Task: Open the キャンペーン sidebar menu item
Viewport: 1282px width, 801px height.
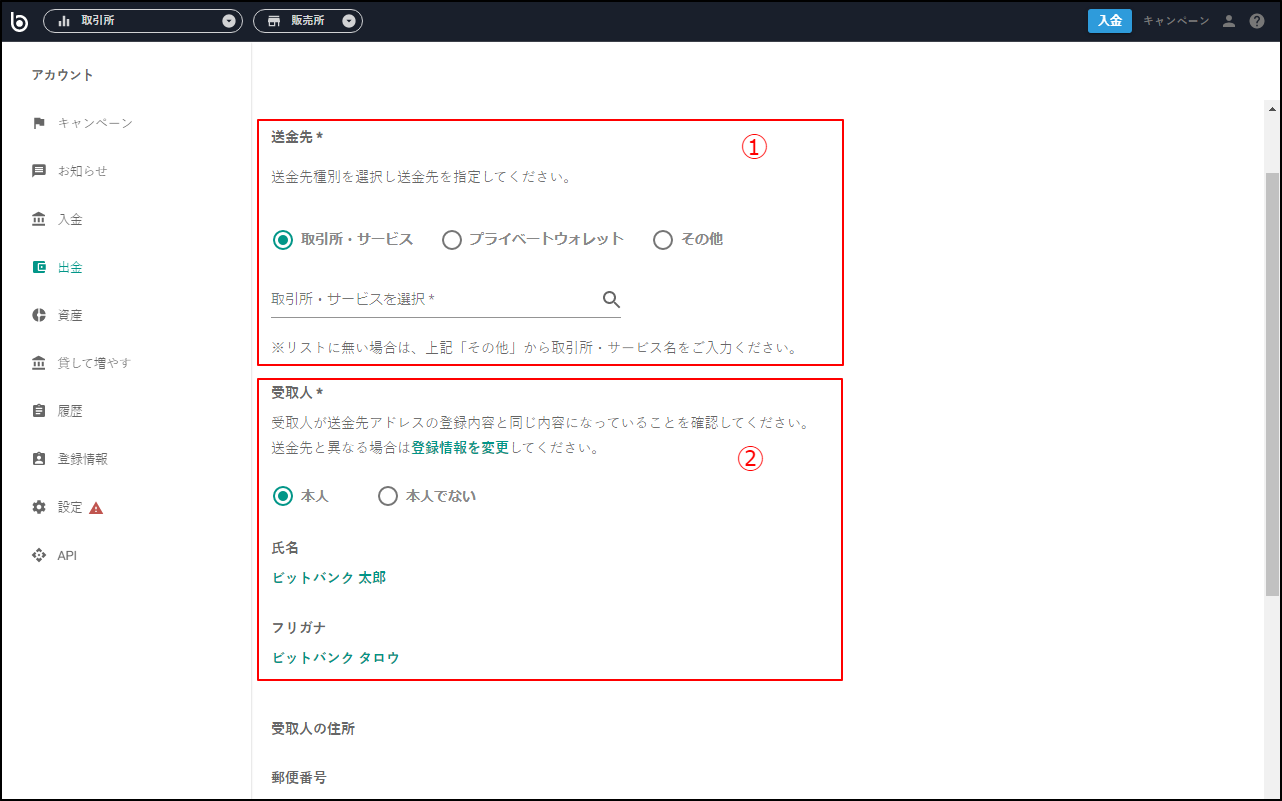Action: click(95, 123)
